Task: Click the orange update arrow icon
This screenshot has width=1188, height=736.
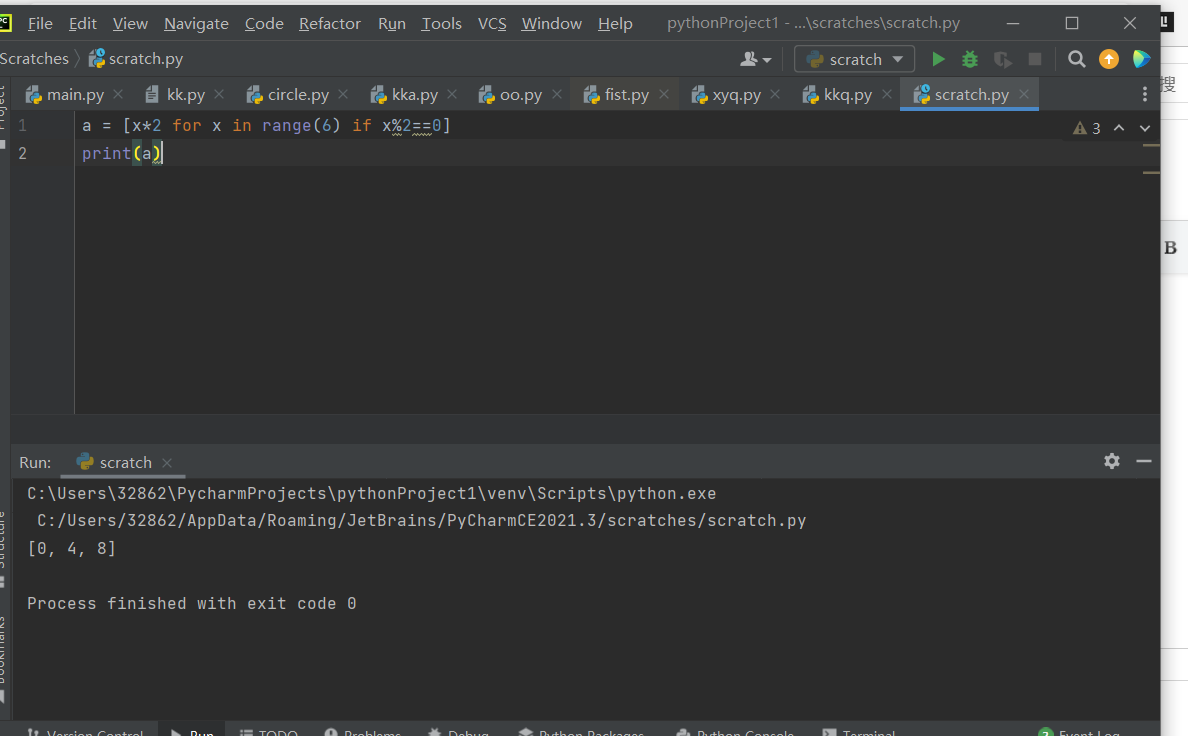Action: pos(1108,59)
